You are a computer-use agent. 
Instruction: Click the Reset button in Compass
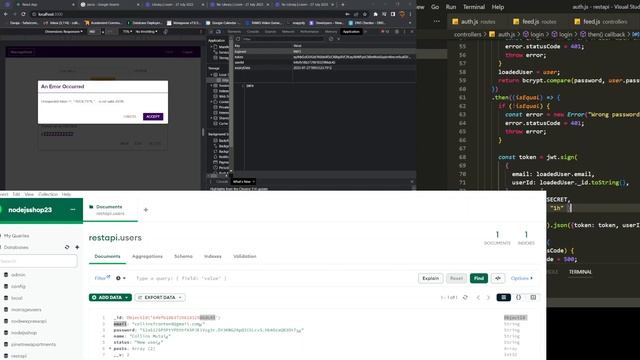click(x=456, y=278)
